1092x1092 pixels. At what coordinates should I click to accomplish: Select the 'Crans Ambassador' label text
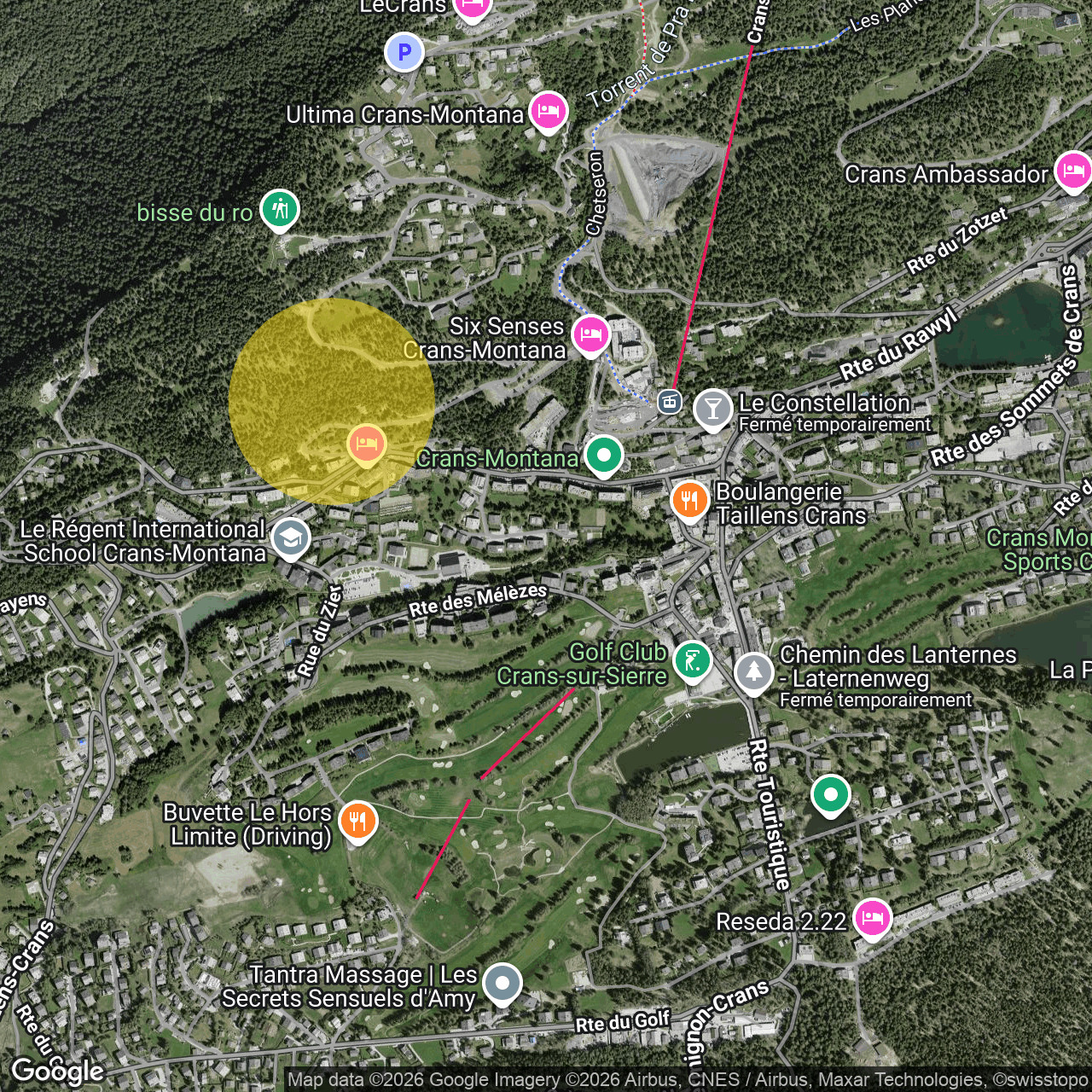[x=946, y=174]
